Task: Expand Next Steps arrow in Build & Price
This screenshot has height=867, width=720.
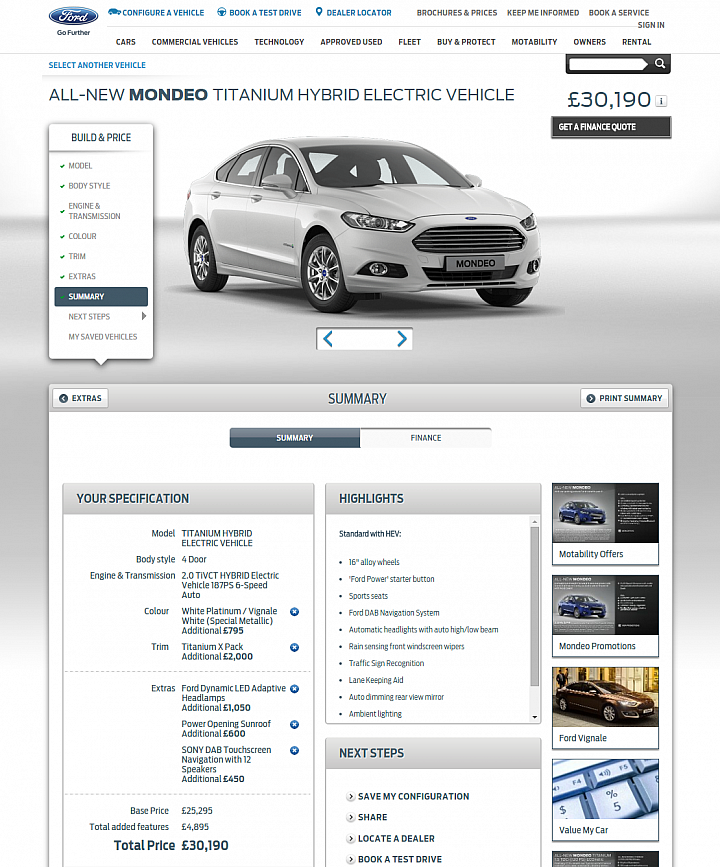Action: (144, 316)
